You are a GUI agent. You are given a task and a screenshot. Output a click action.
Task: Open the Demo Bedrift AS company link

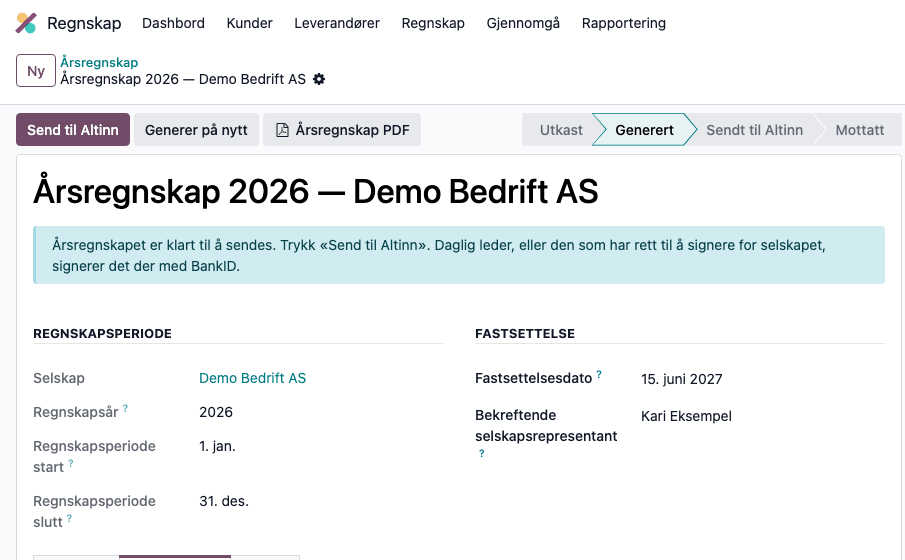point(252,378)
